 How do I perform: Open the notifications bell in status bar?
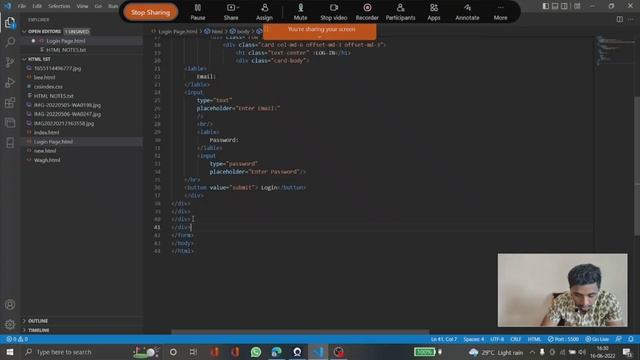coord(631,339)
